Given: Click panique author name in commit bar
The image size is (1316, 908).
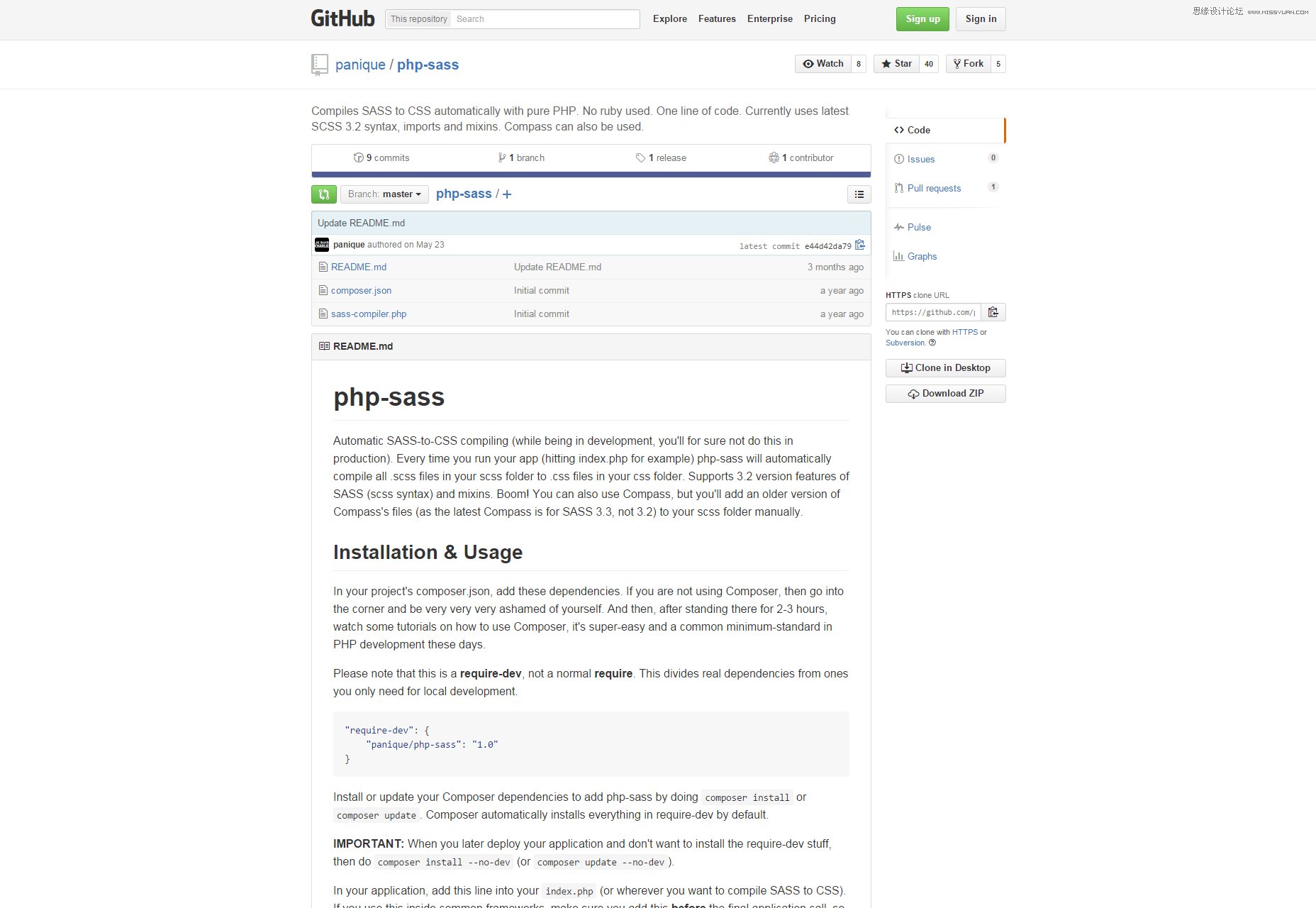Looking at the screenshot, I should (x=349, y=245).
